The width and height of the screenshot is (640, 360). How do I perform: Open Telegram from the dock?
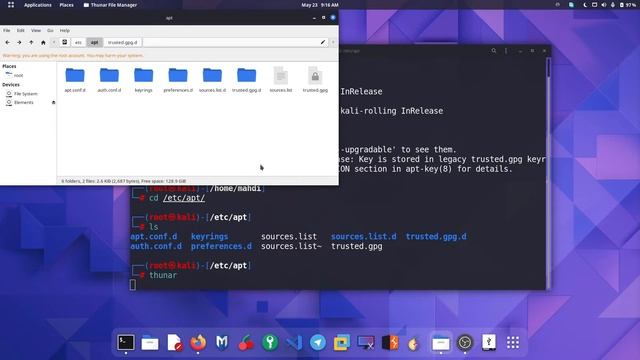(x=318, y=342)
